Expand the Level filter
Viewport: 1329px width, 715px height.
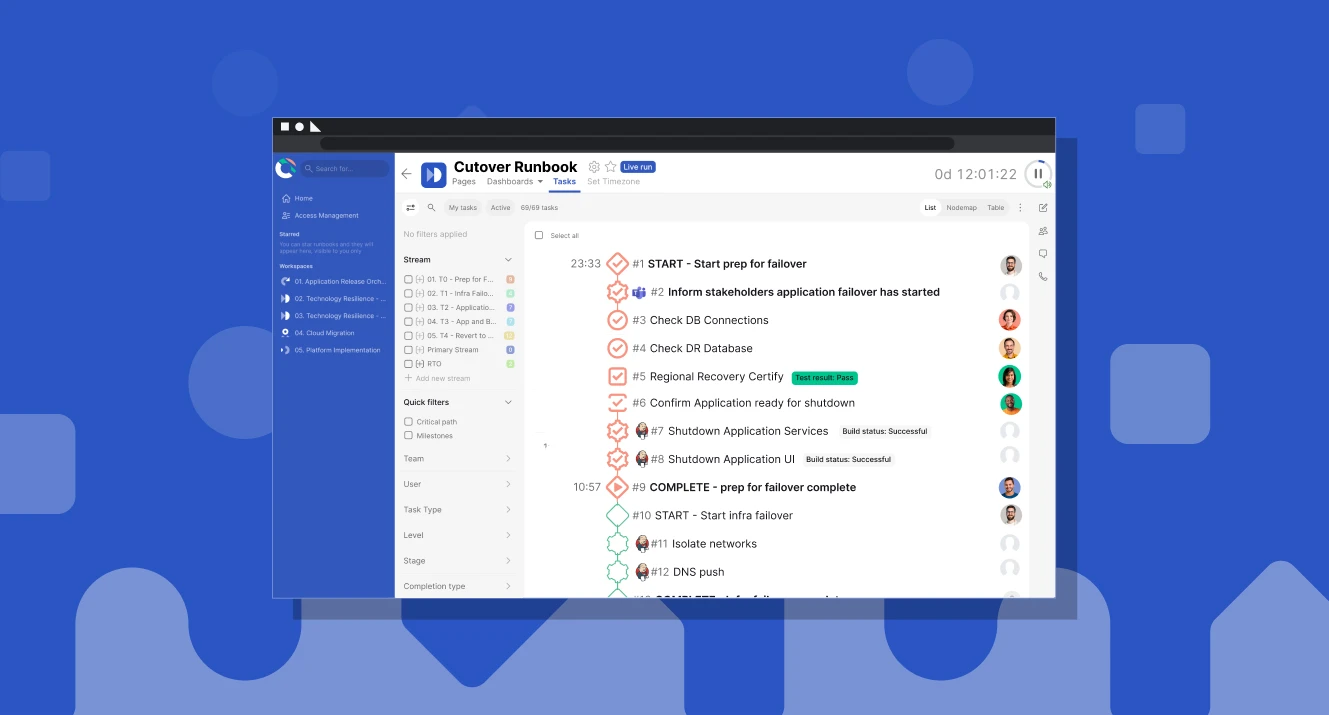459,535
